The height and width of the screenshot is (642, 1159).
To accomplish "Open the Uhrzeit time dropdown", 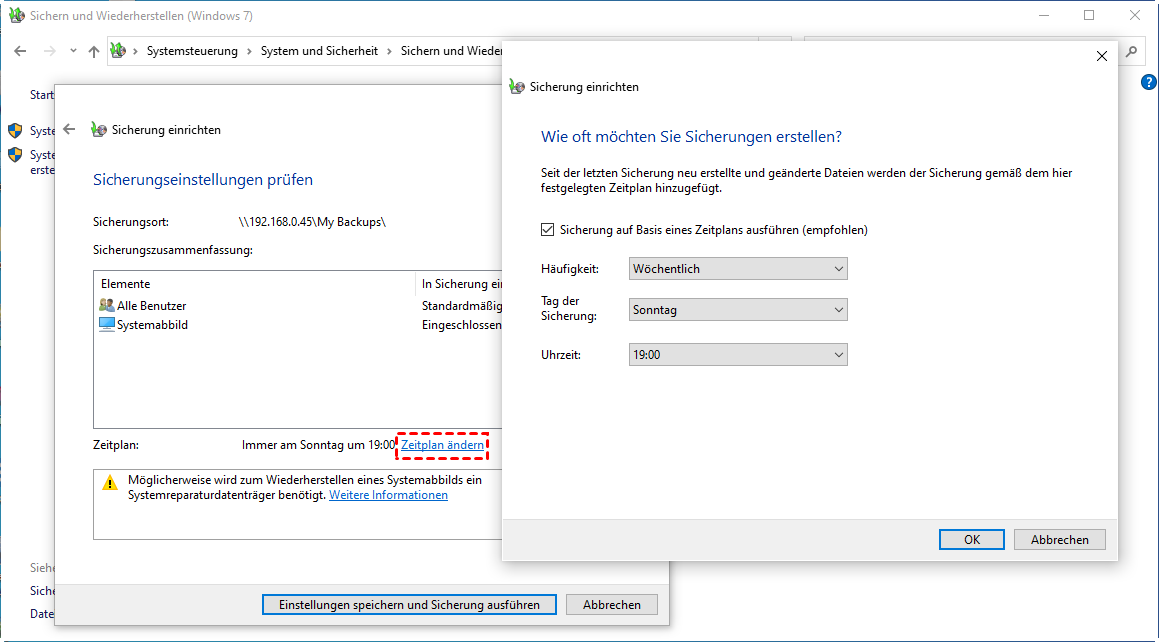I will coord(738,355).
